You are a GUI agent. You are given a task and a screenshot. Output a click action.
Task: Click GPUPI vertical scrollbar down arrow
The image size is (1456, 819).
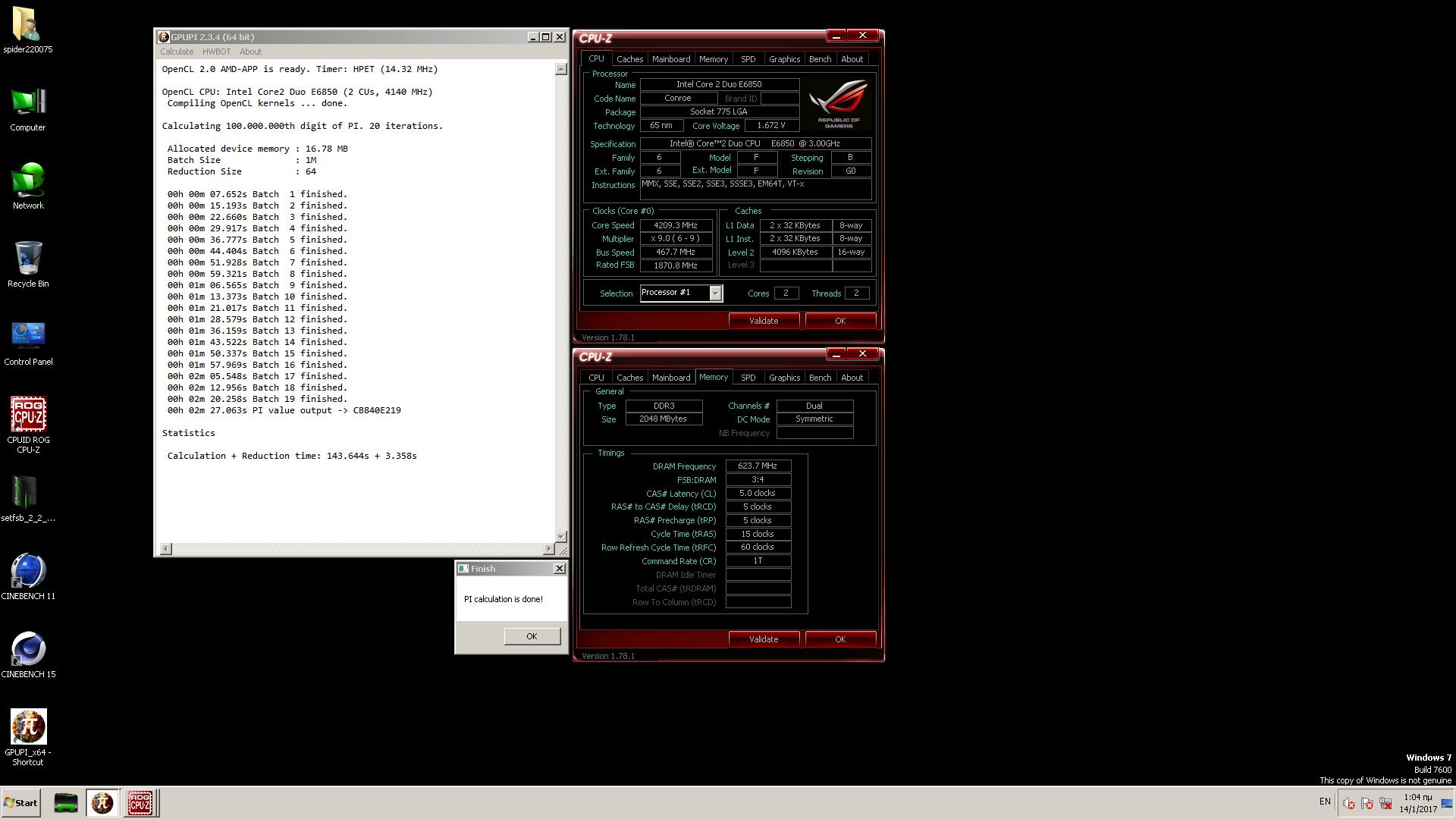pyautogui.click(x=561, y=537)
